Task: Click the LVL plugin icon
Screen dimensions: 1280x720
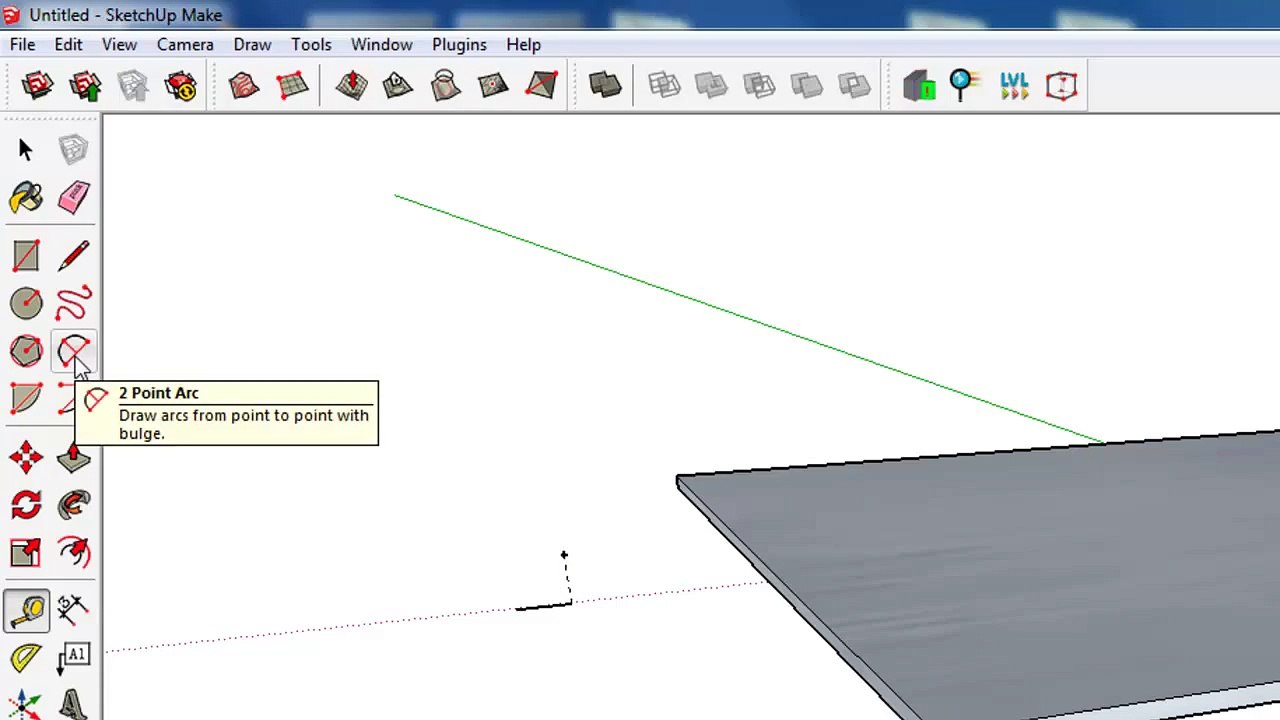Action: click(1013, 86)
